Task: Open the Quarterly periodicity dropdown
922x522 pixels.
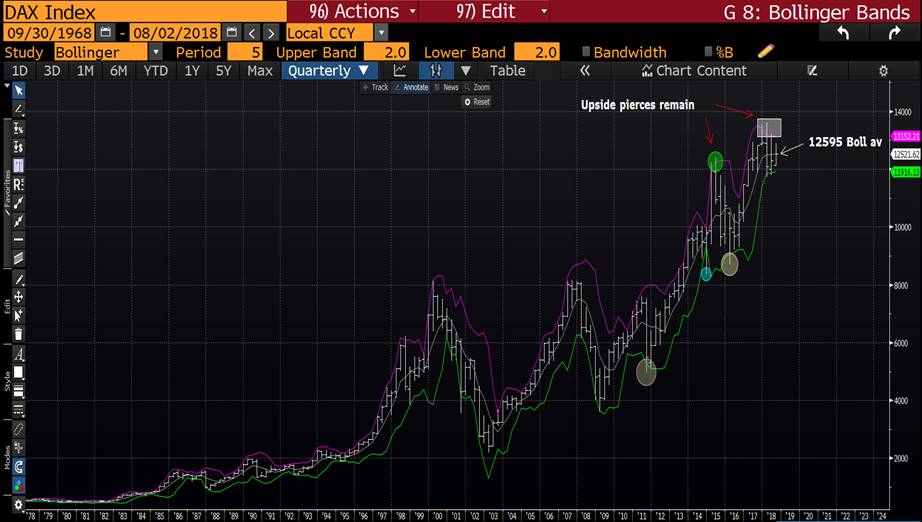Action: (328, 71)
